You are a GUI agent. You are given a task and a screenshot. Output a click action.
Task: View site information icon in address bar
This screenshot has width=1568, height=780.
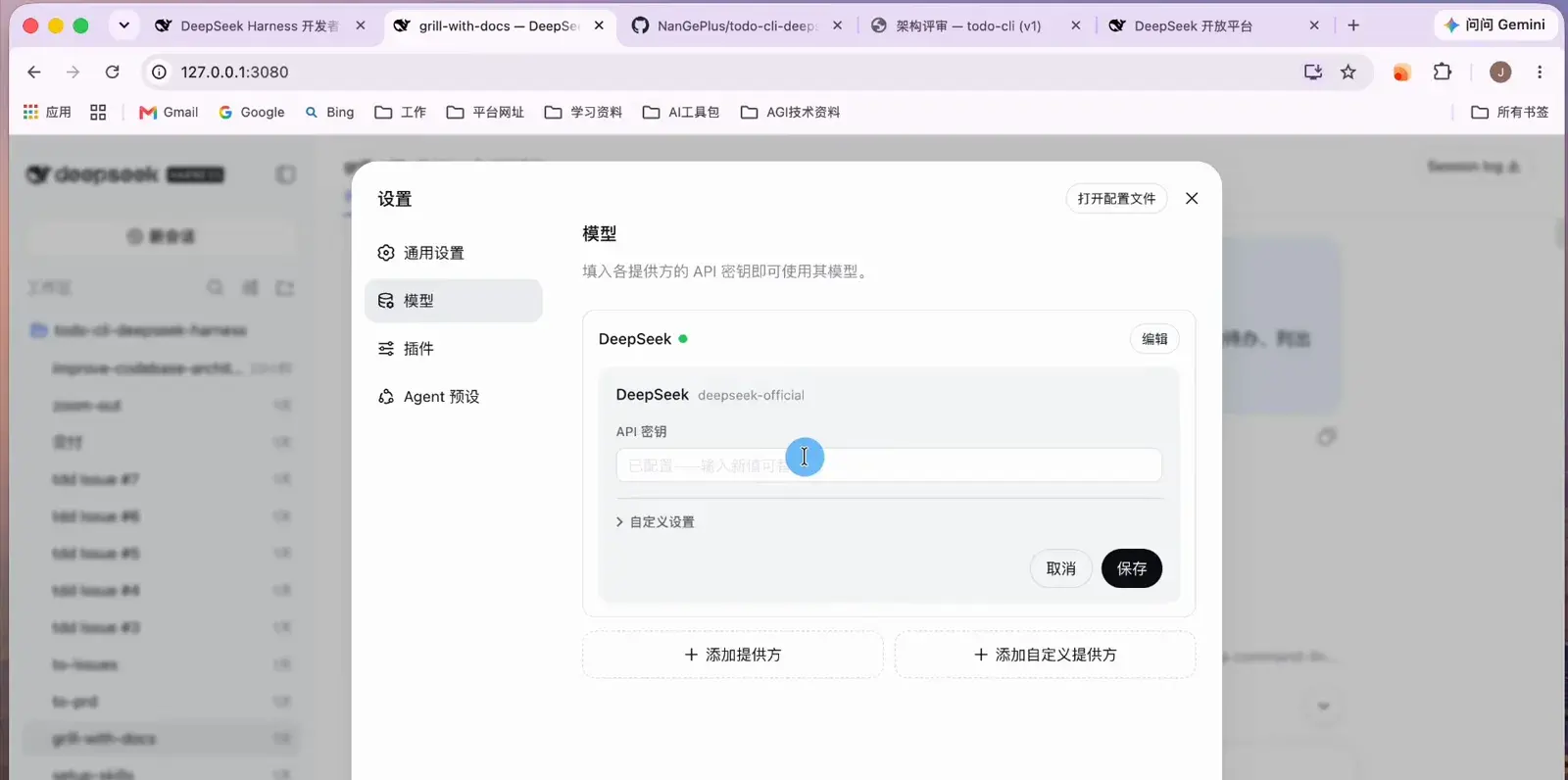pos(160,72)
